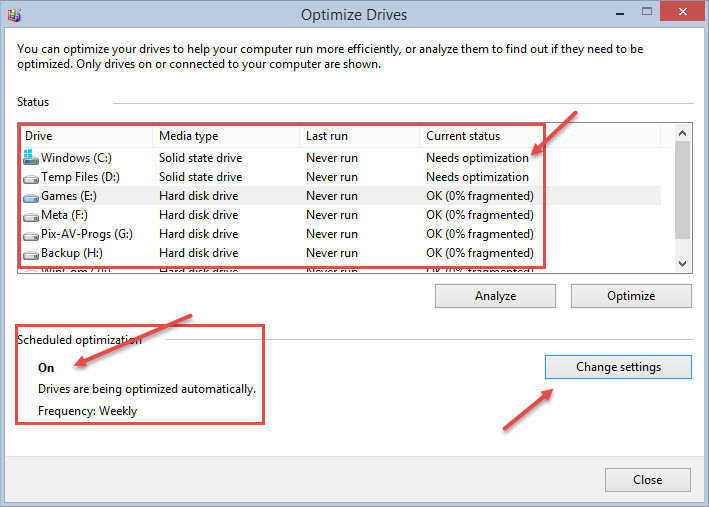The width and height of the screenshot is (709, 507).
Task: Sort by the Media type column header
Action: pos(227,136)
